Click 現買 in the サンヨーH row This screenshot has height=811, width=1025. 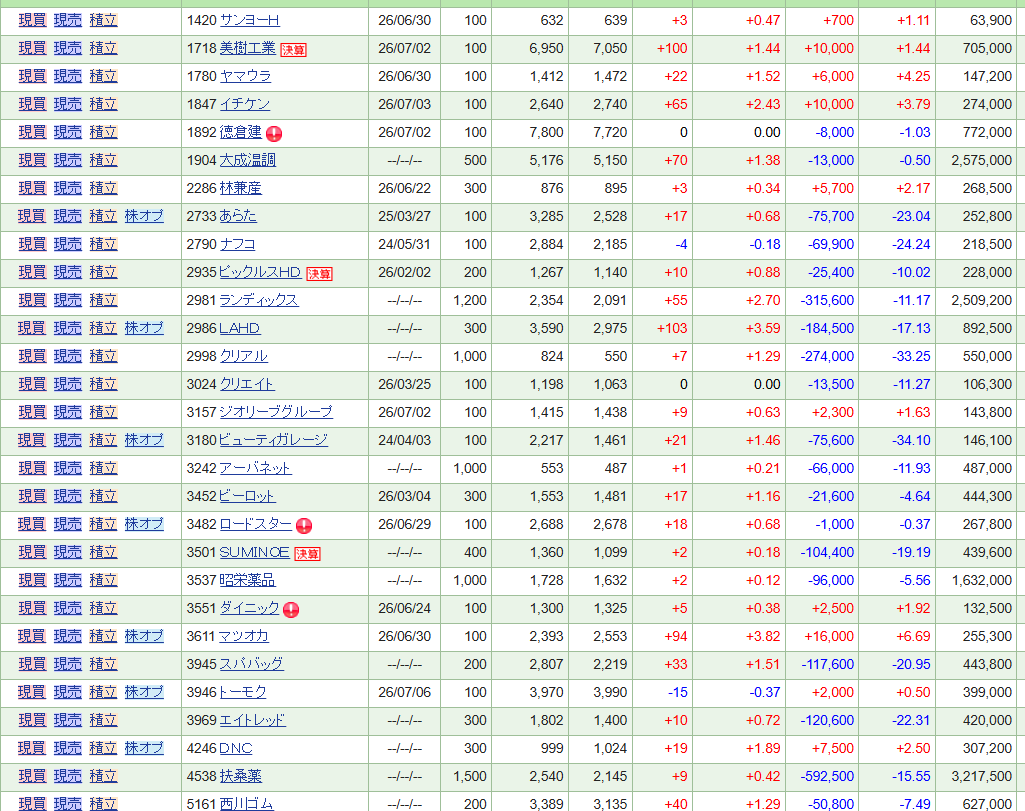tap(32, 20)
